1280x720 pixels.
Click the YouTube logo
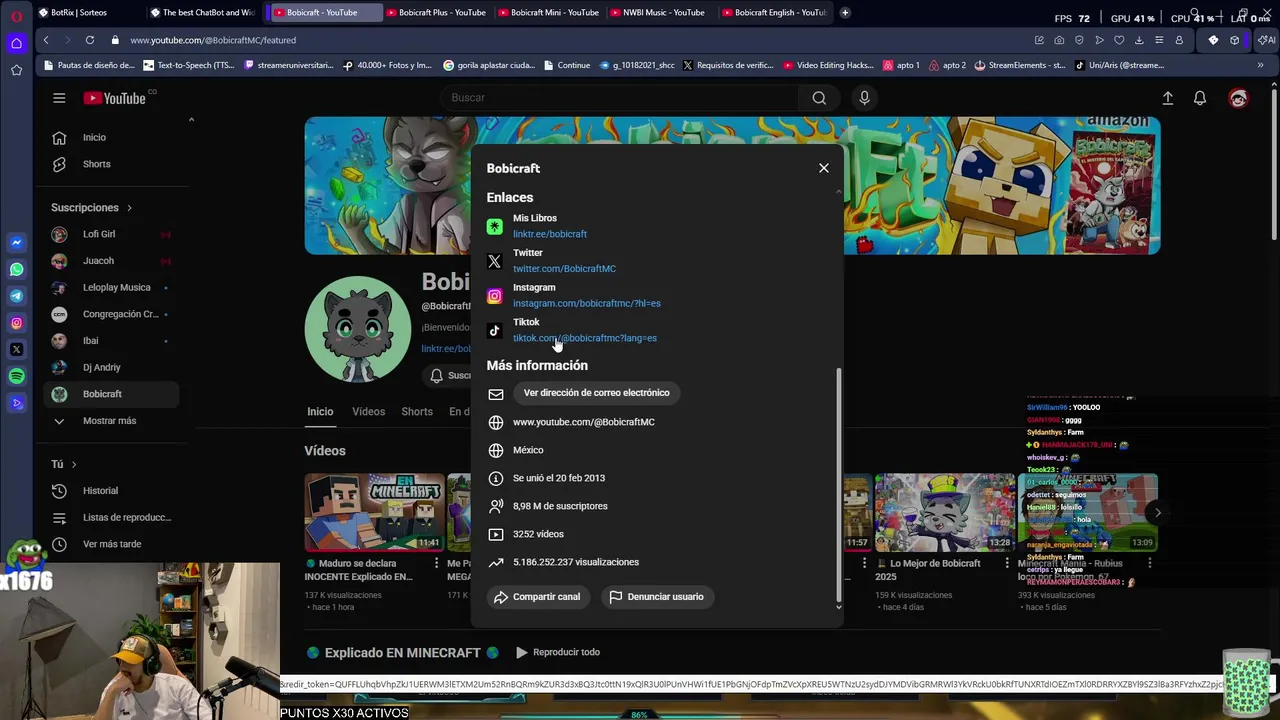pos(115,98)
